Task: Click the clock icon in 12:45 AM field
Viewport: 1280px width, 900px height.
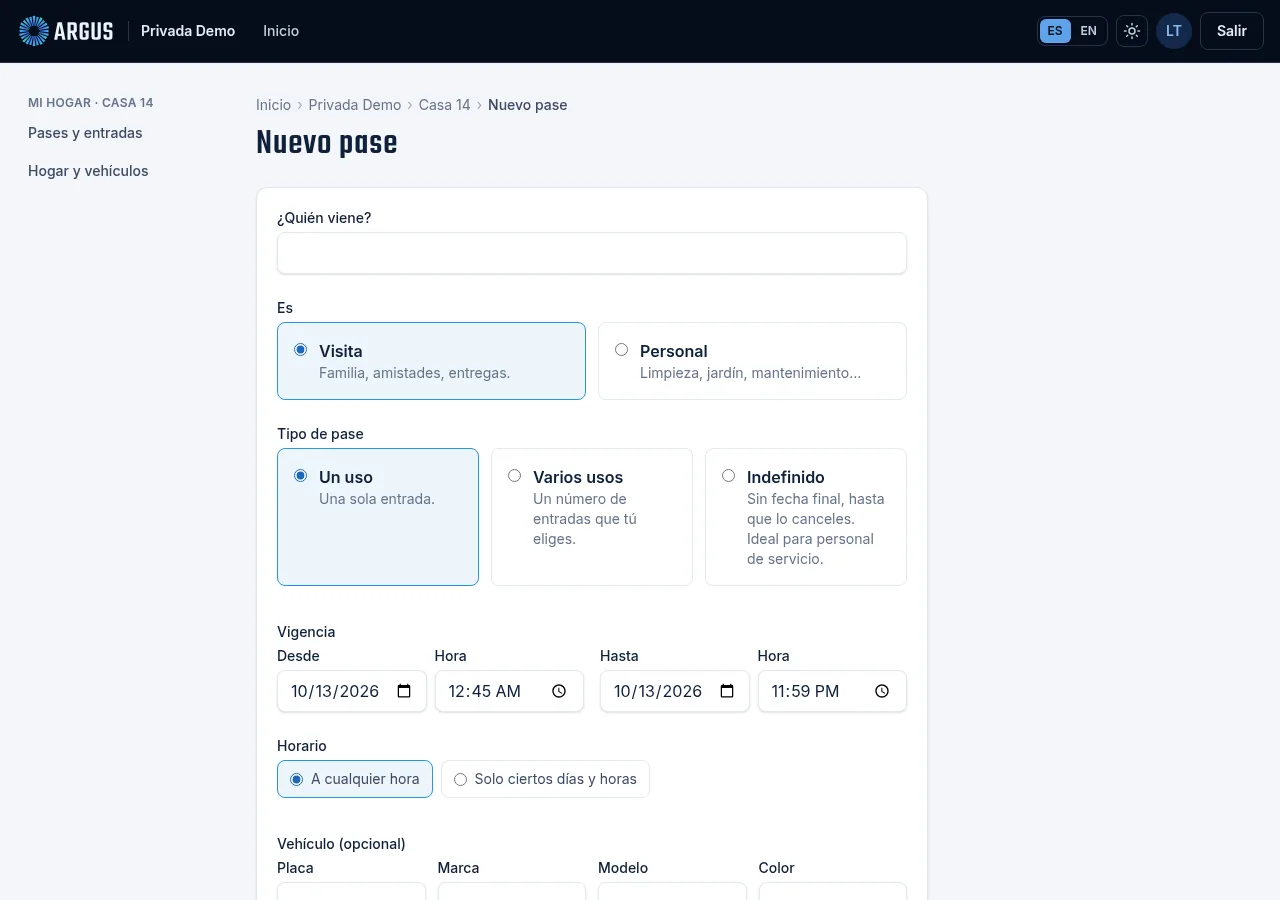Action: (x=559, y=691)
